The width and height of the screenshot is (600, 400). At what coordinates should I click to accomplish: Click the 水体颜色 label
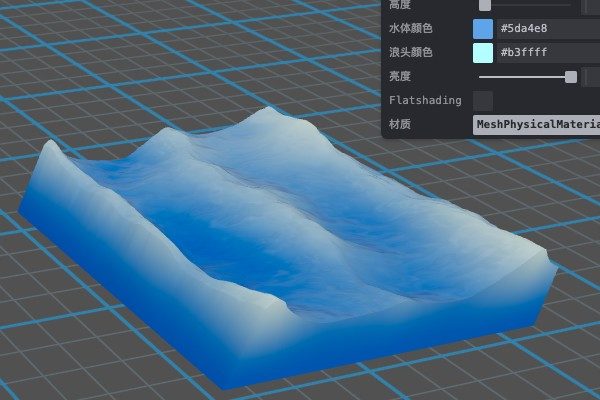pos(412,29)
